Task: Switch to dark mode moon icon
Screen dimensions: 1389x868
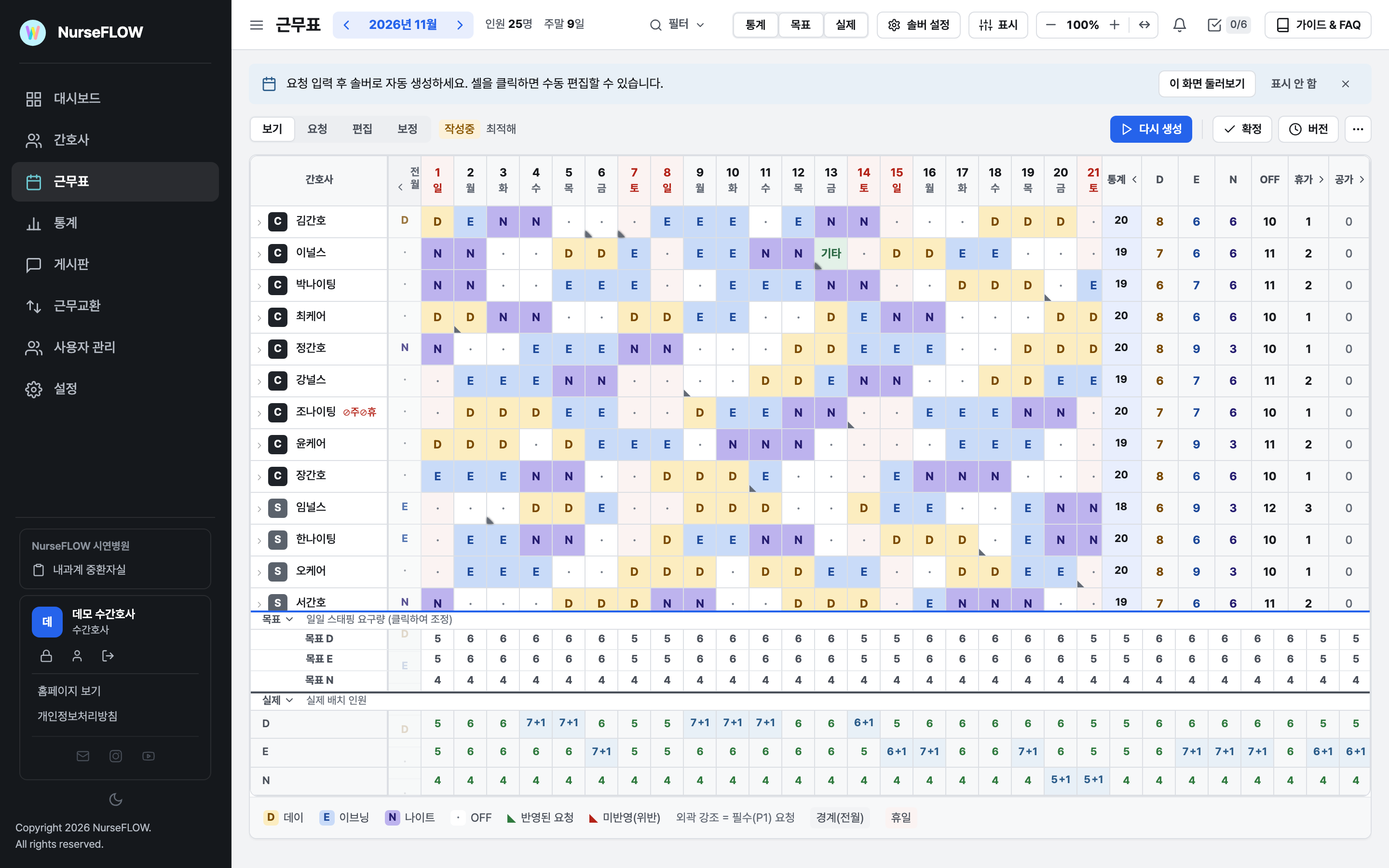Action: (115, 799)
